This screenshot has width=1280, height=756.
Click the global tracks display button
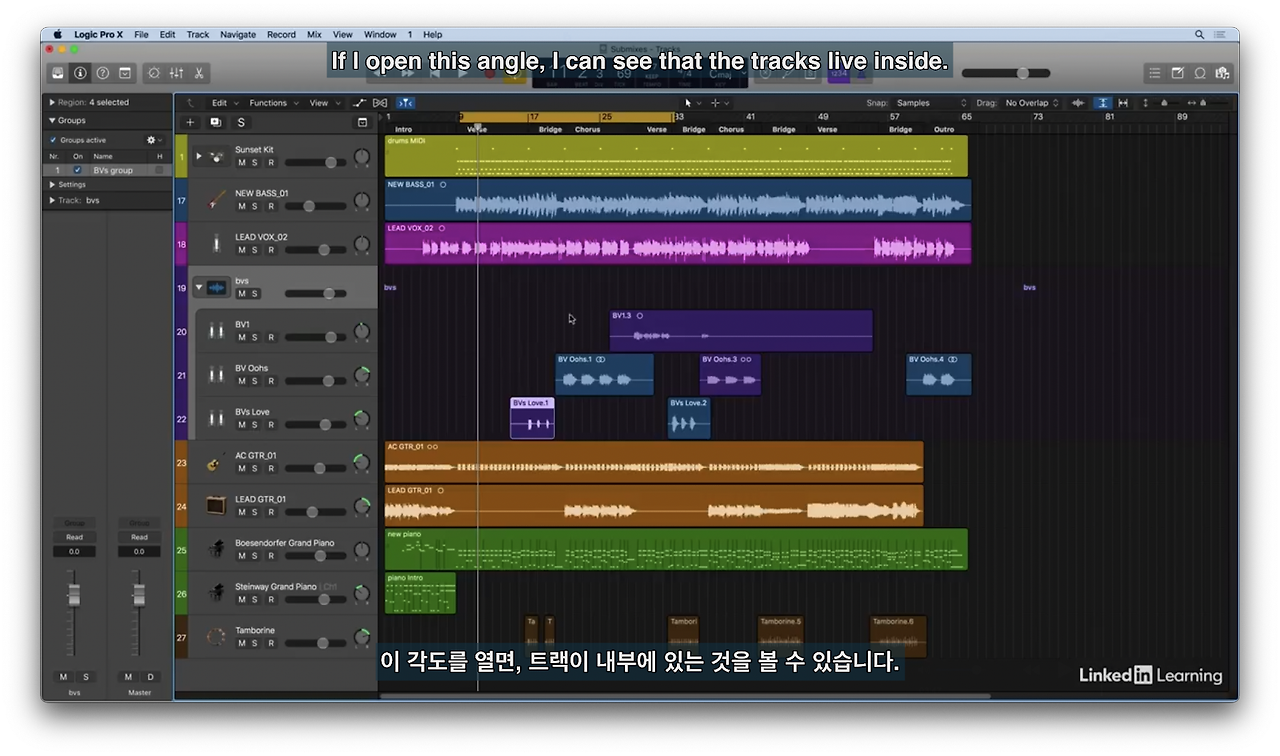(x=362, y=123)
